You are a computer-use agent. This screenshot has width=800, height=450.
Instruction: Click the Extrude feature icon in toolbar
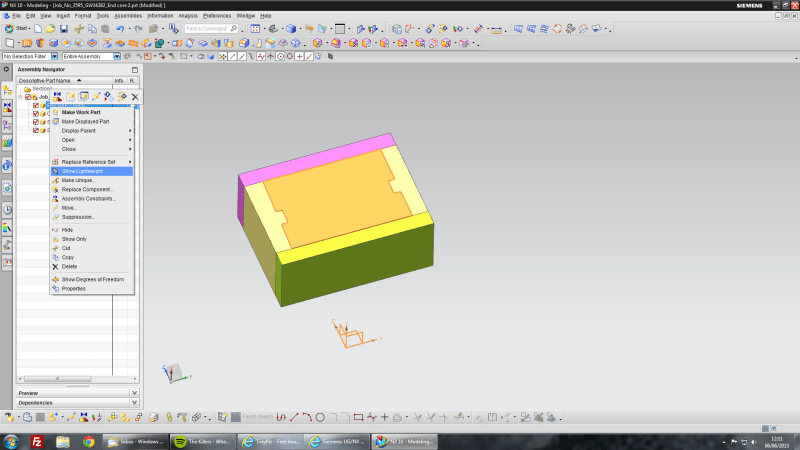[x=27, y=43]
